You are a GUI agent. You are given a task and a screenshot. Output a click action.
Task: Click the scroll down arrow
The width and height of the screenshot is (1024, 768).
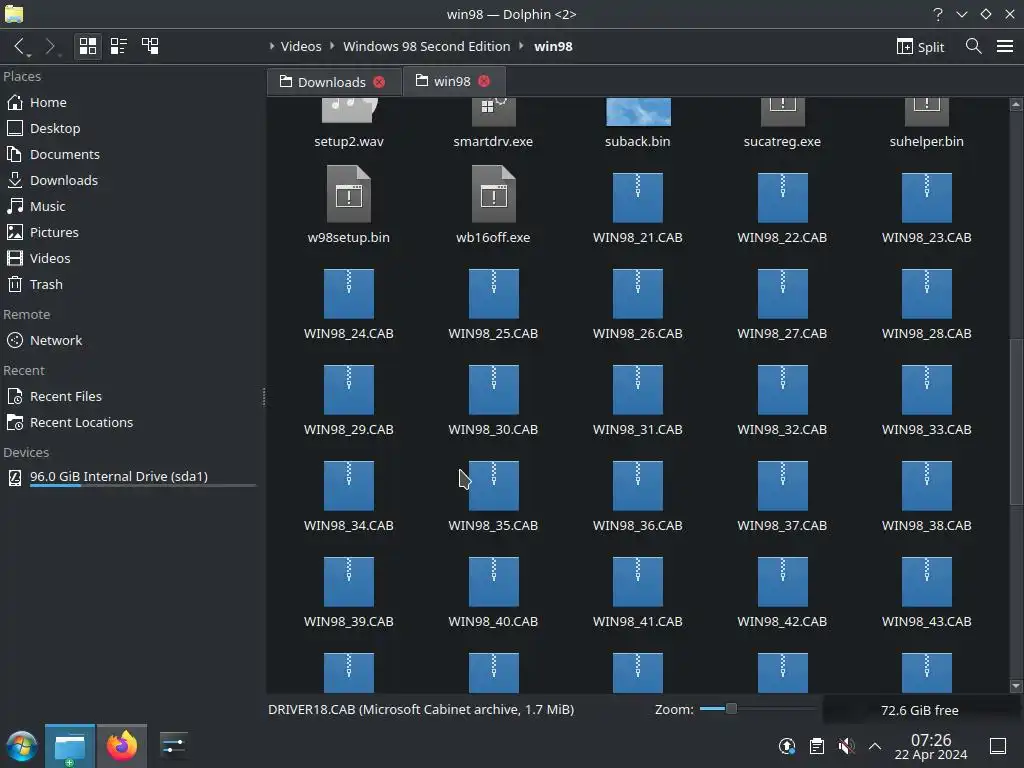[x=1016, y=686]
